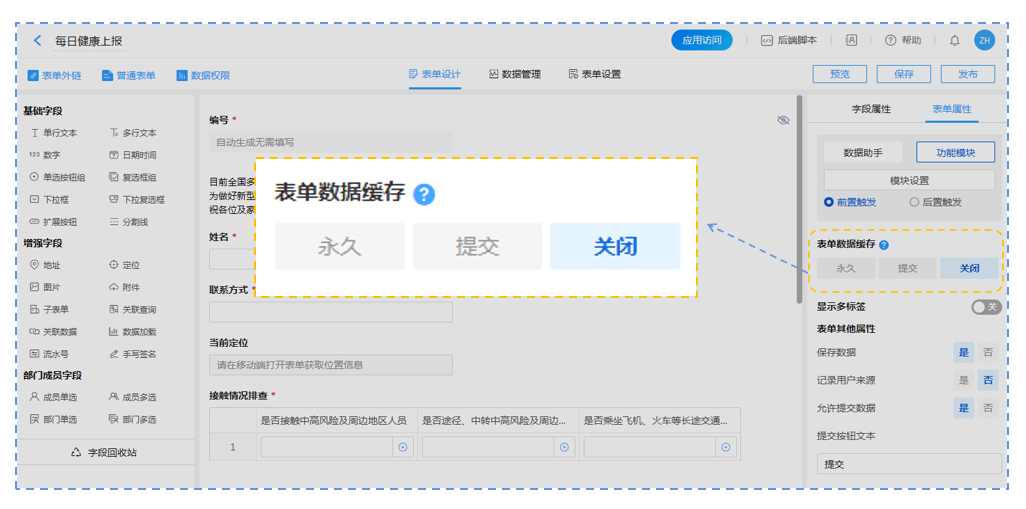The height and width of the screenshot is (509, 1026).
Task: Toggle the eye visibility icon for 编号
Action: (x=783, y=120)
